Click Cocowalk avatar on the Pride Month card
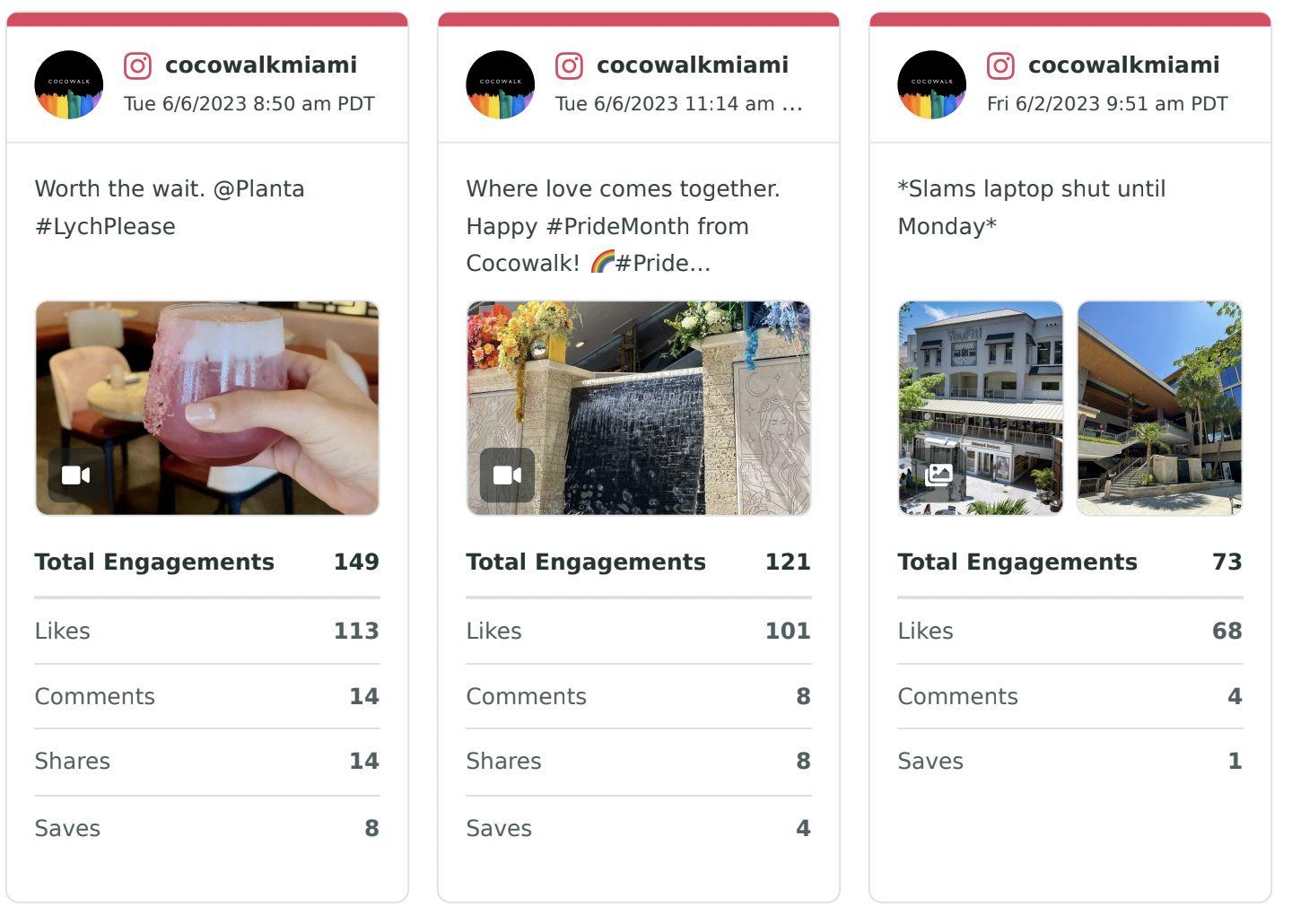The width and height of the screenshot is (1292, 924). [x=501, y=84]
